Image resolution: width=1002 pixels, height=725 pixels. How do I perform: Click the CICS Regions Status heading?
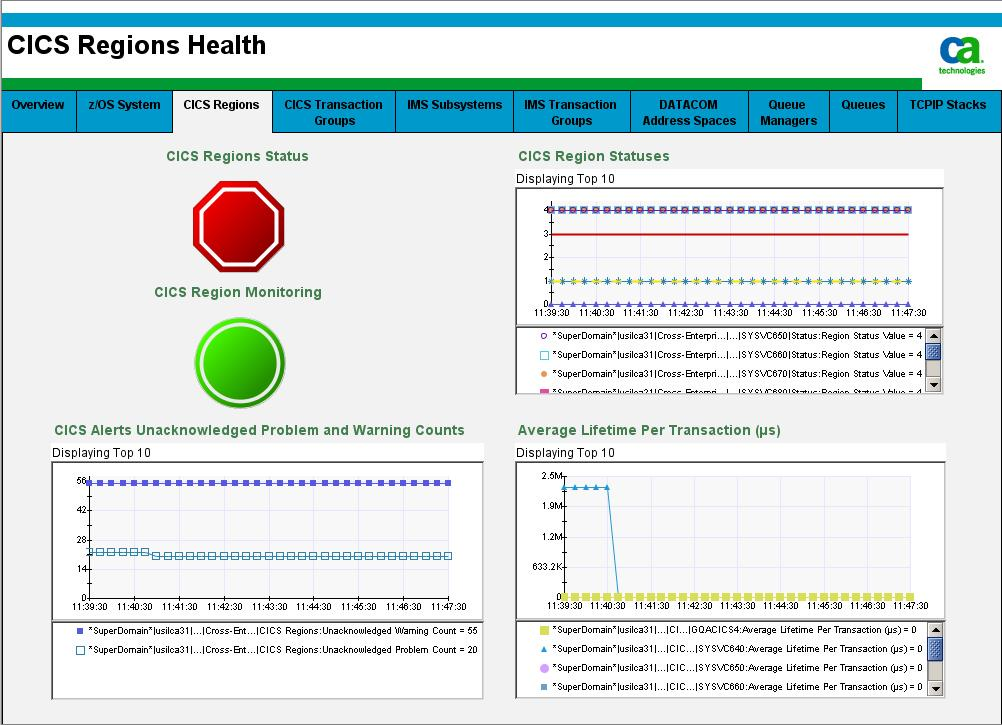click(x=237, y=156)
